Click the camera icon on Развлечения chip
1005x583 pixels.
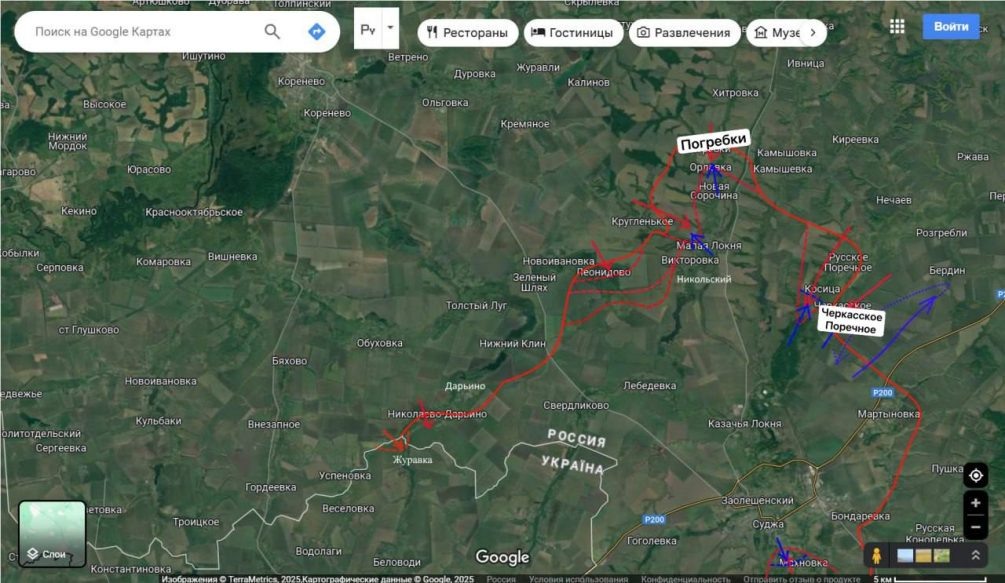point(644,31)
